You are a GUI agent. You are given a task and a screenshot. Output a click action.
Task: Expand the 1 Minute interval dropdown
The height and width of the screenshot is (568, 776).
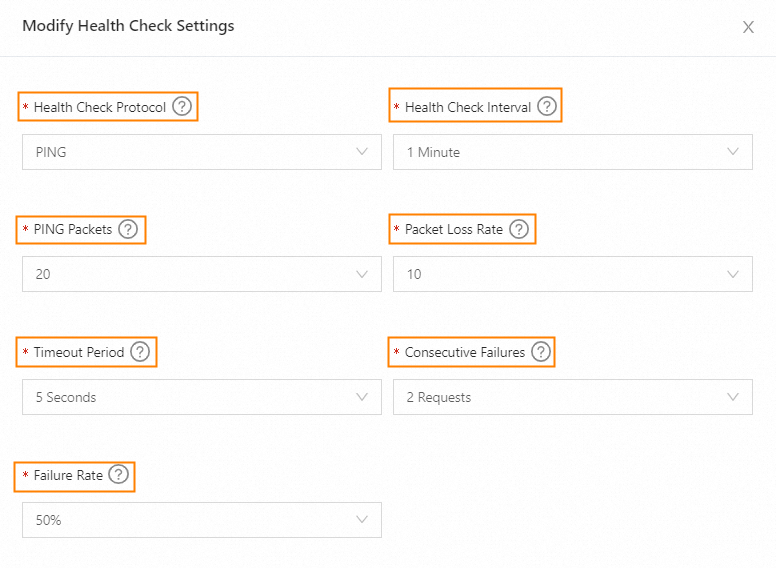tap(572, 152)
